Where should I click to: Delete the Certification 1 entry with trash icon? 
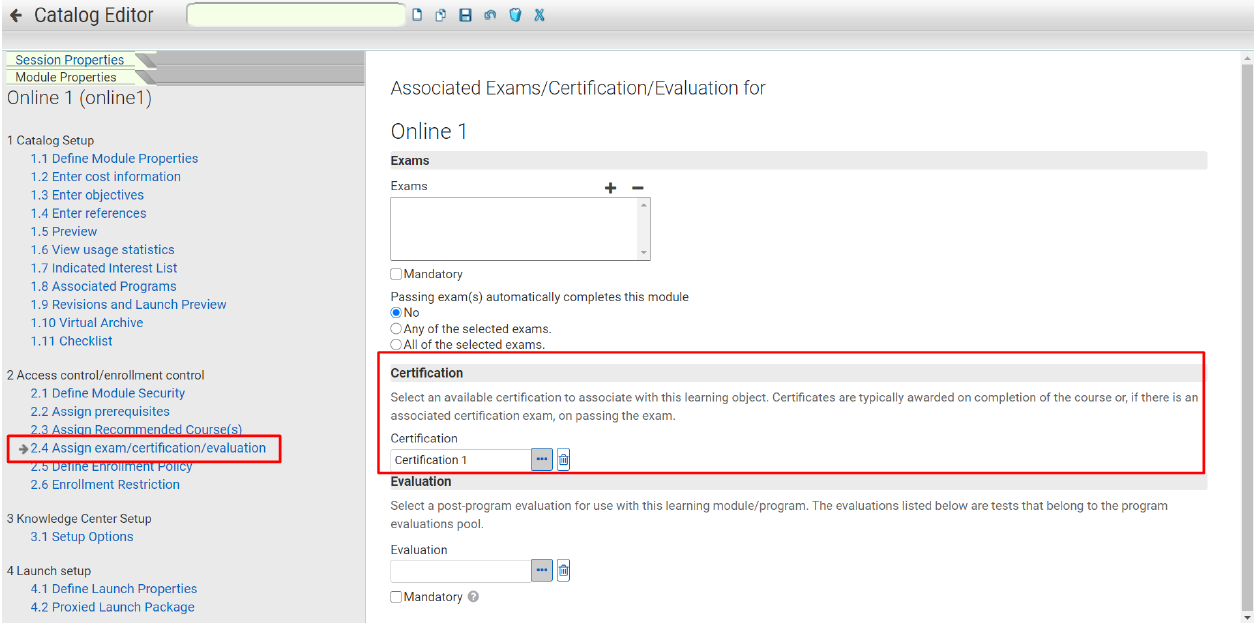point(564,460)
